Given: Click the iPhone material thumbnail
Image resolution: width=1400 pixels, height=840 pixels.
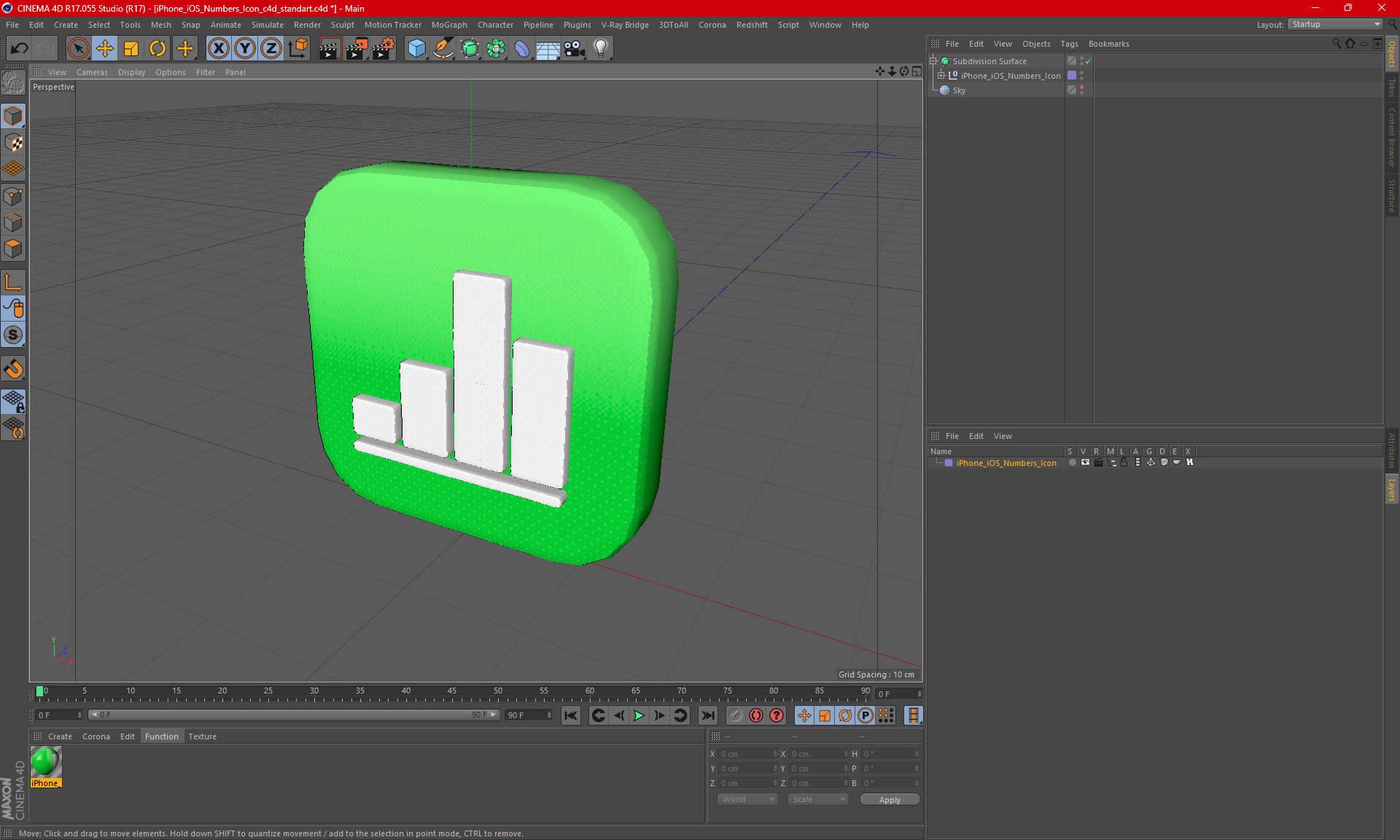Looking at the screenshot, I should (45, 762).
